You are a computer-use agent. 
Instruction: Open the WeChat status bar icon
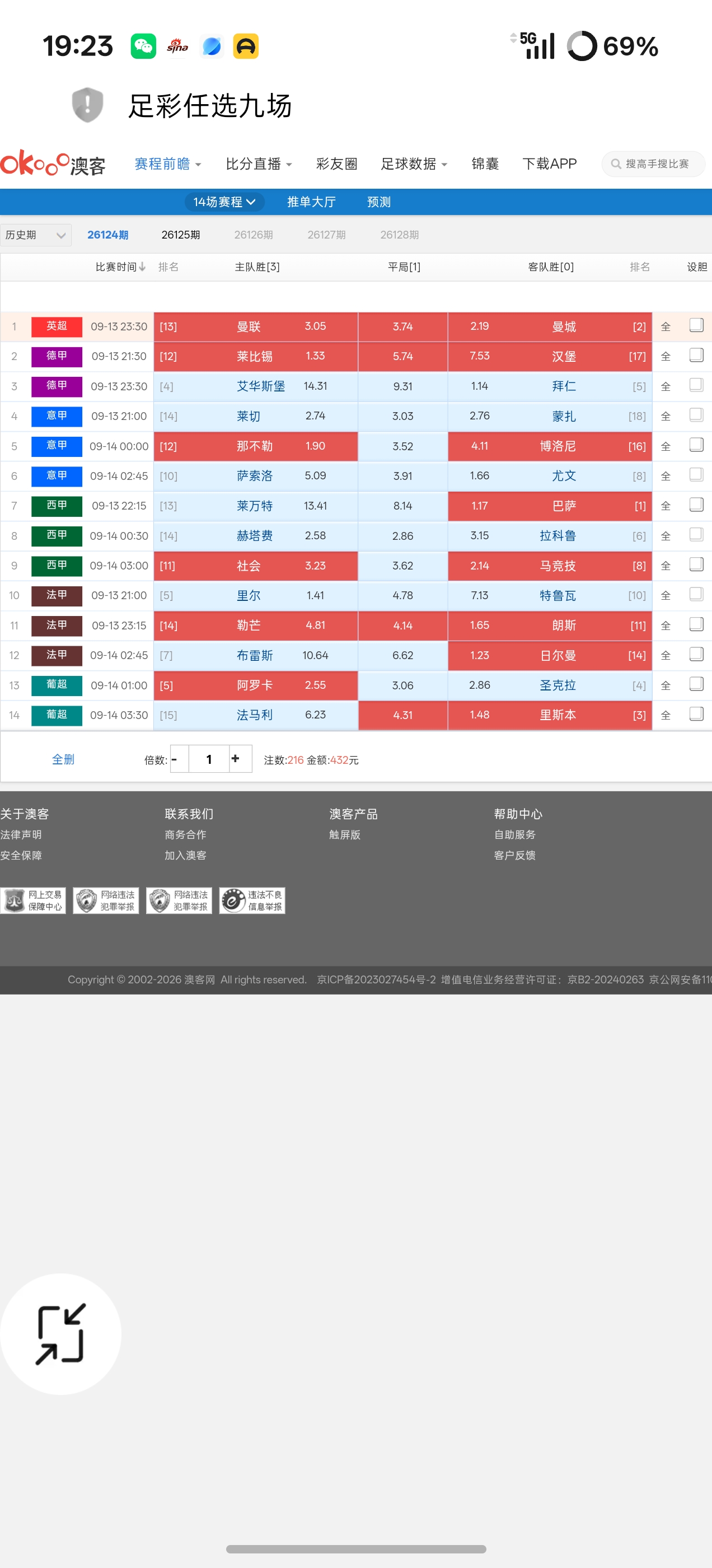click(x=144, y=46)
